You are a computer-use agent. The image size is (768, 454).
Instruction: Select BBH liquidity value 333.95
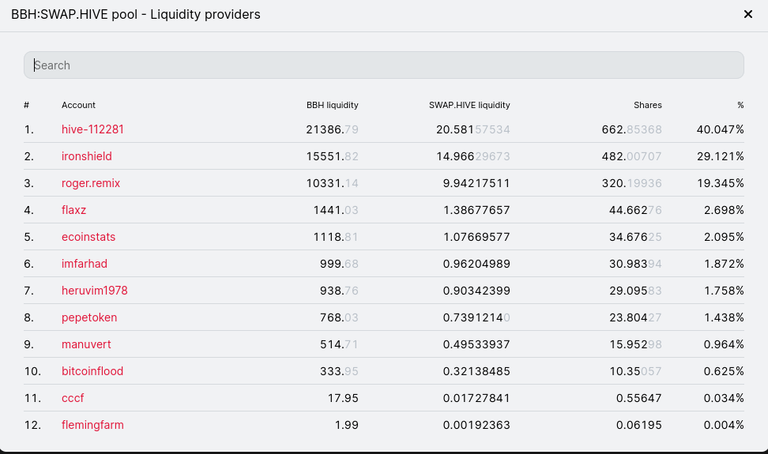point(339,371)
